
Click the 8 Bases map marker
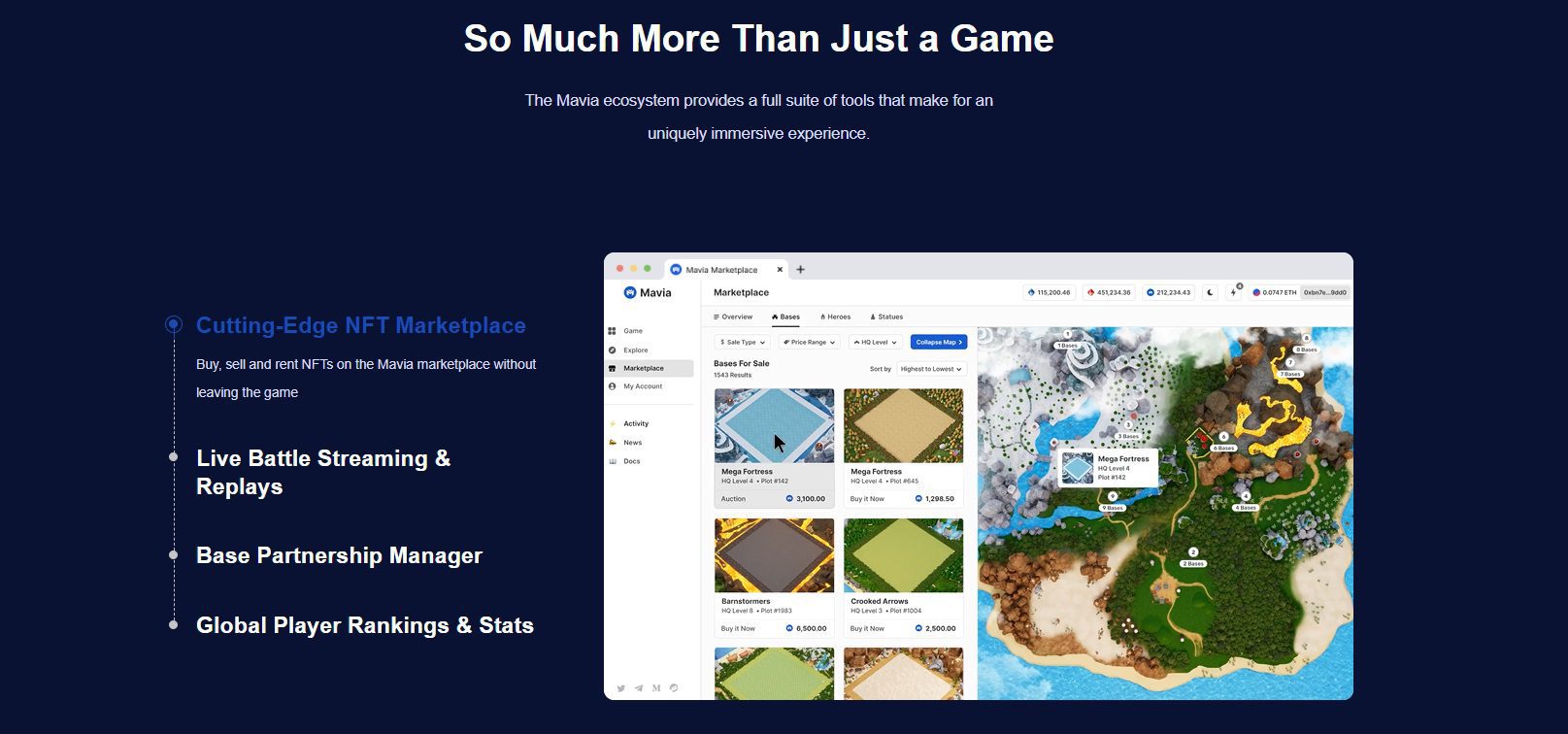coord(1306,350)
